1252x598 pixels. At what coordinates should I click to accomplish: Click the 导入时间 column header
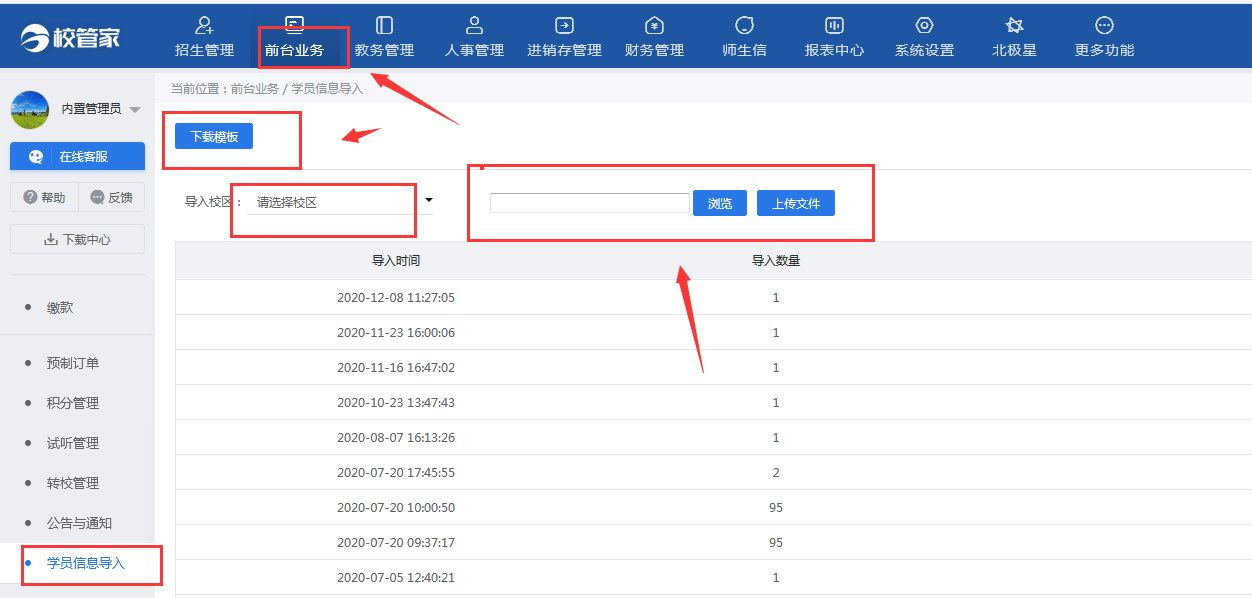pyautogui.click(x=396, y=260)
